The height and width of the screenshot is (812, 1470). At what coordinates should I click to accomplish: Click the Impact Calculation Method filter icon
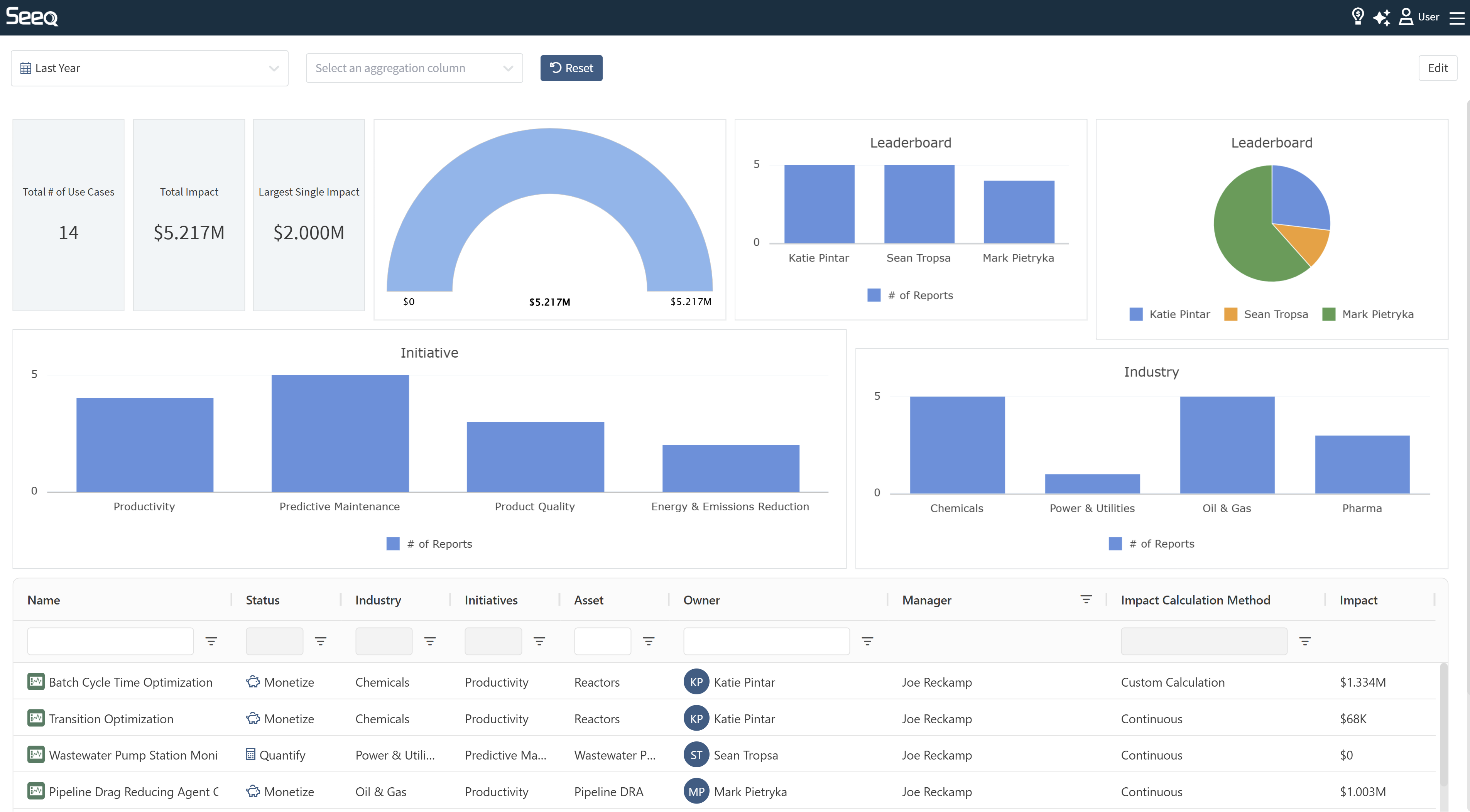1304,641
